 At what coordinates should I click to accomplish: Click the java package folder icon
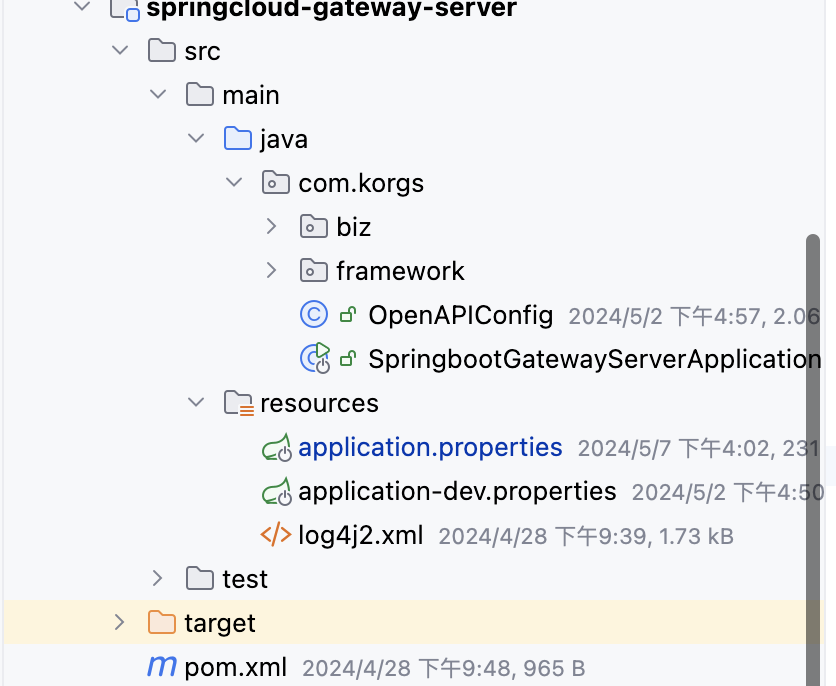236,138
